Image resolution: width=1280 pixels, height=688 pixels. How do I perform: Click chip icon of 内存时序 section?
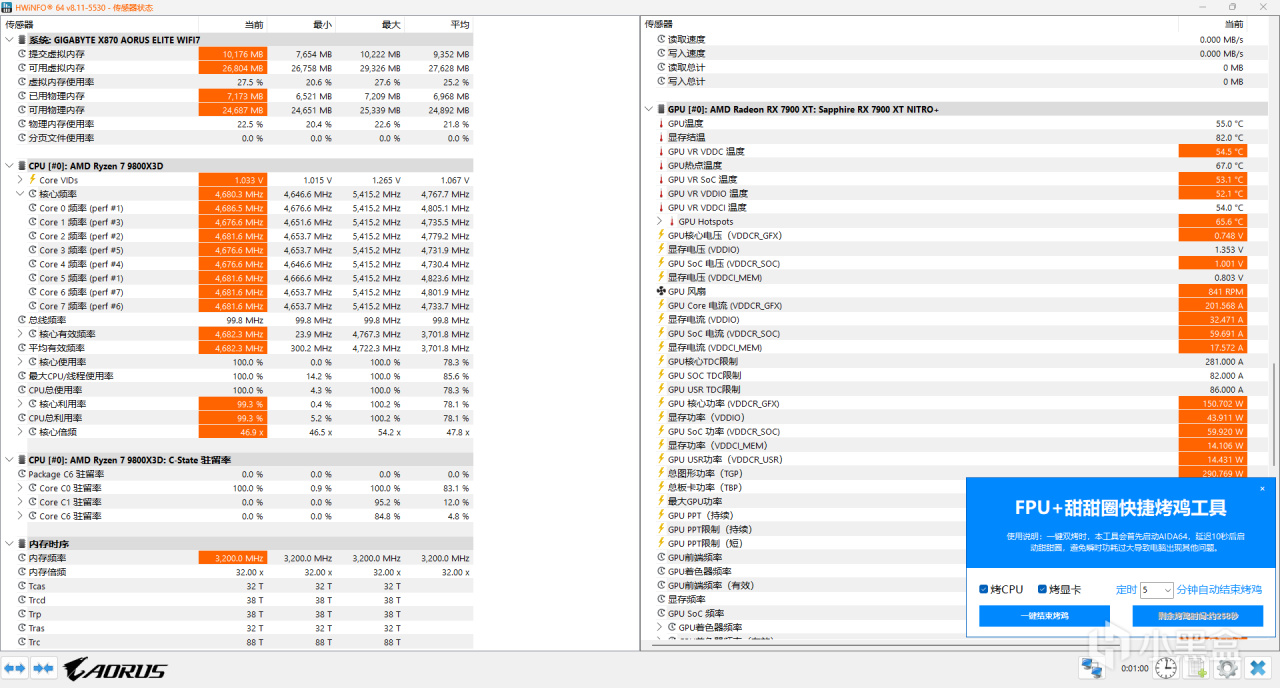point(22,544)
